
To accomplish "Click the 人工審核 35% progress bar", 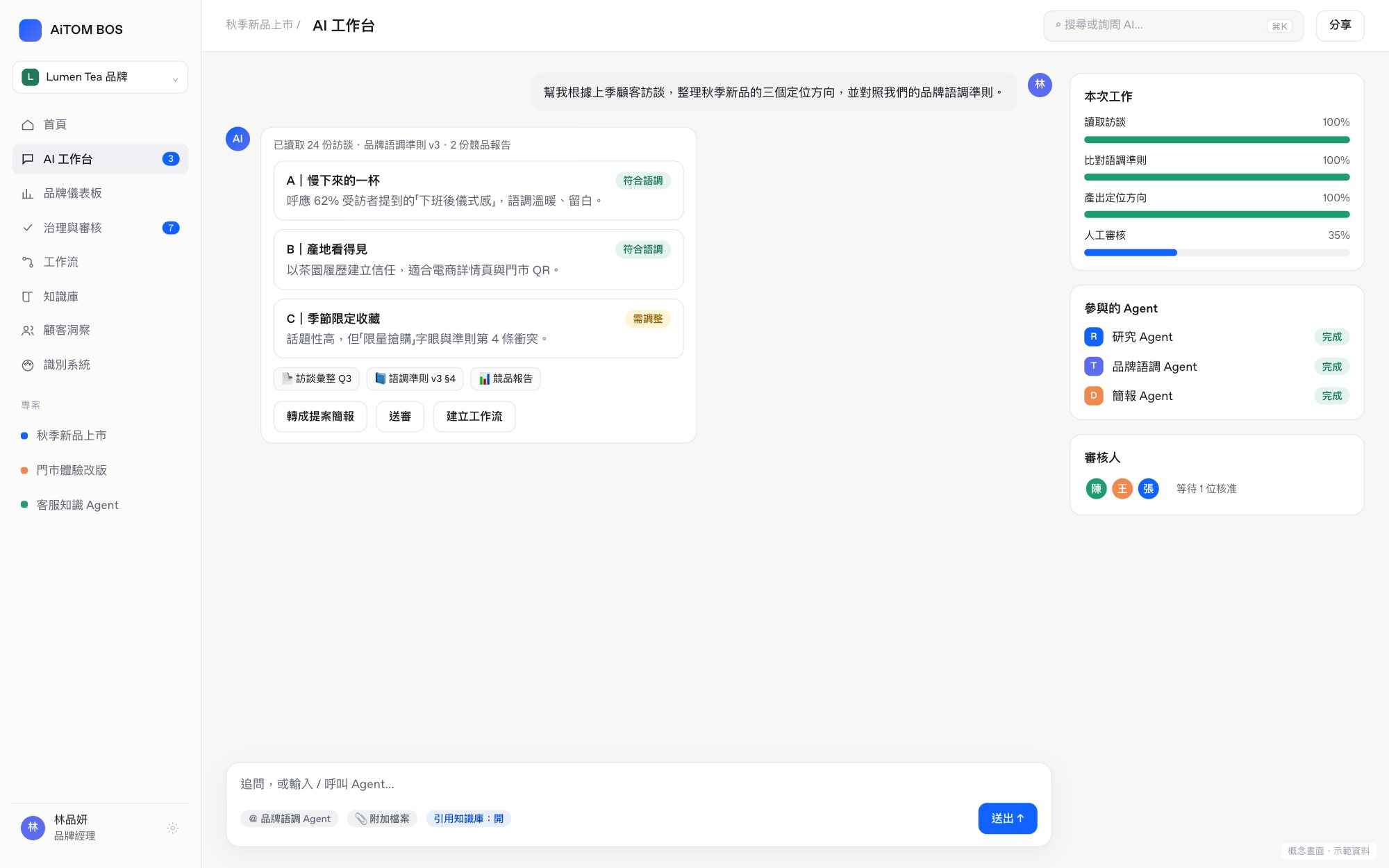I will tap(1217, 253).
